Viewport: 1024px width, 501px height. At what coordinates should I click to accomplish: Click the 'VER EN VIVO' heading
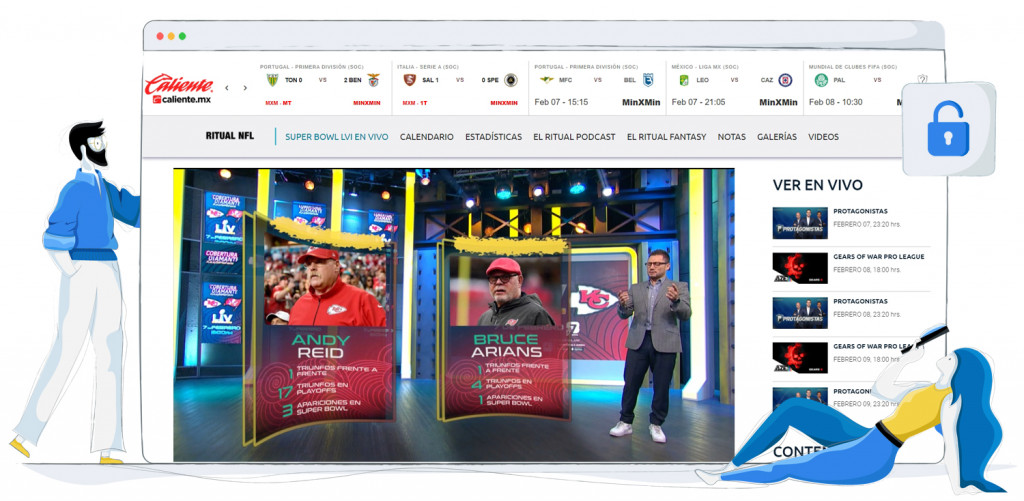818,185
